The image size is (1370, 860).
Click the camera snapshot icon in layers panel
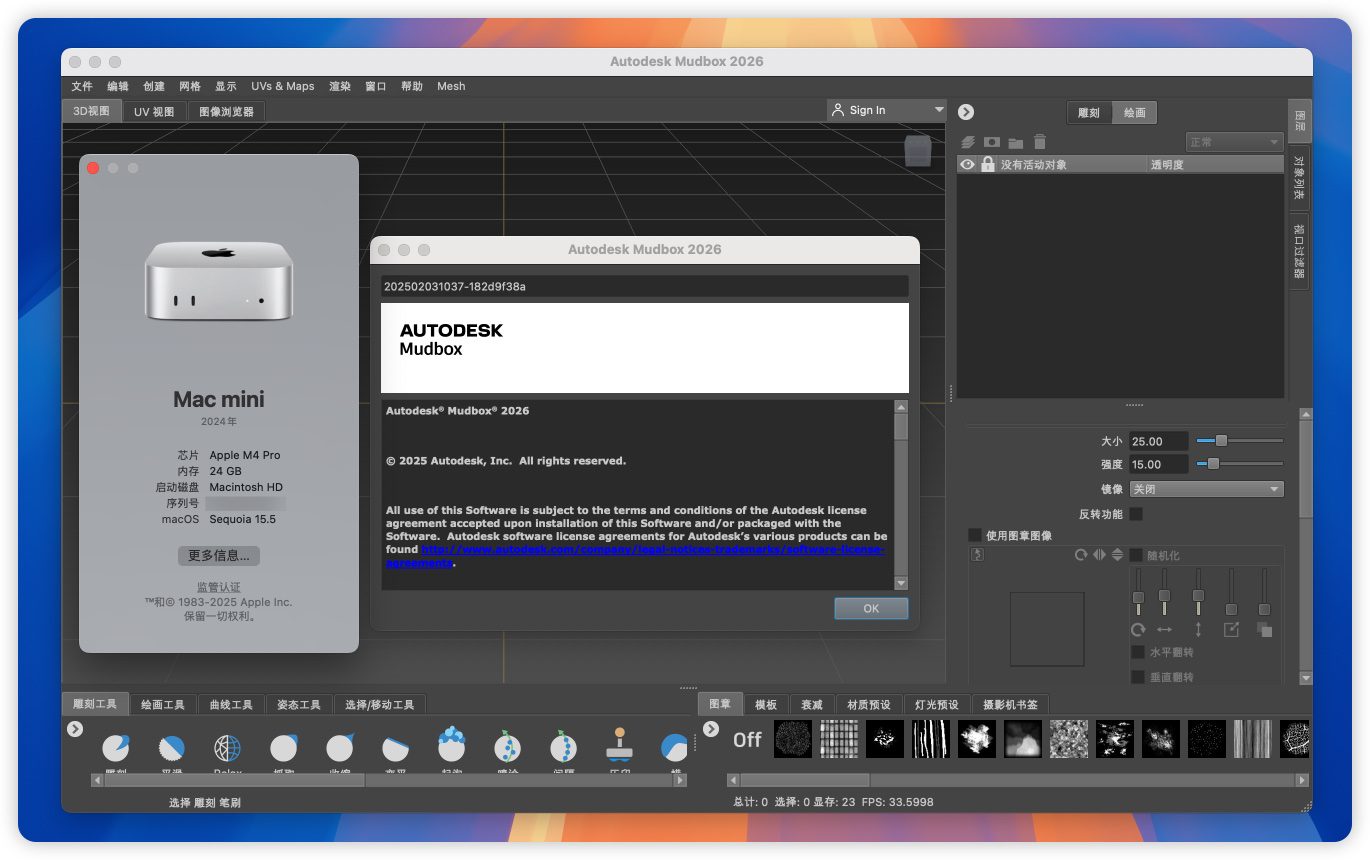[992, 143]
